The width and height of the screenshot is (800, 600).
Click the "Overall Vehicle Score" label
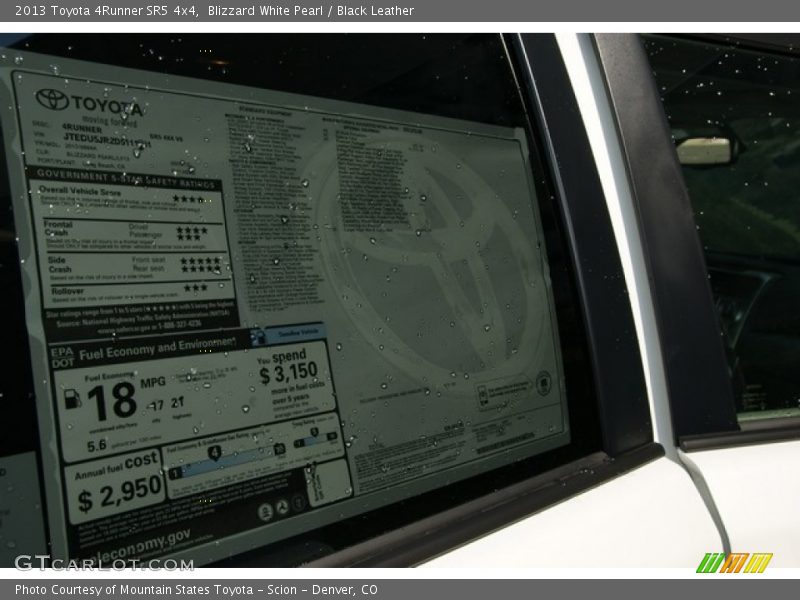point(80,191)
